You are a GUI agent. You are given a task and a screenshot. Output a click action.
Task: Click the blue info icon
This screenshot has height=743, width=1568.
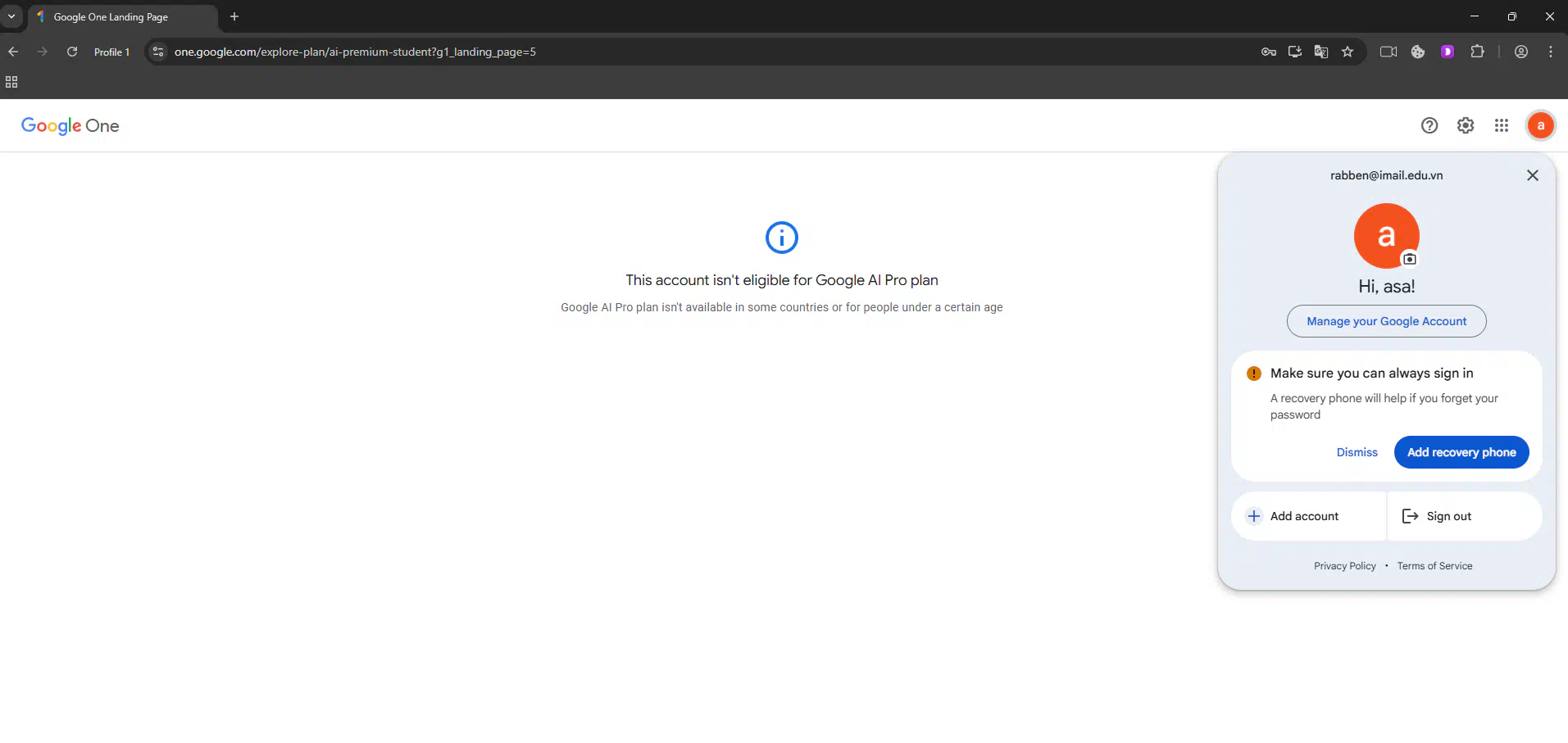click(x=782, y=238)
